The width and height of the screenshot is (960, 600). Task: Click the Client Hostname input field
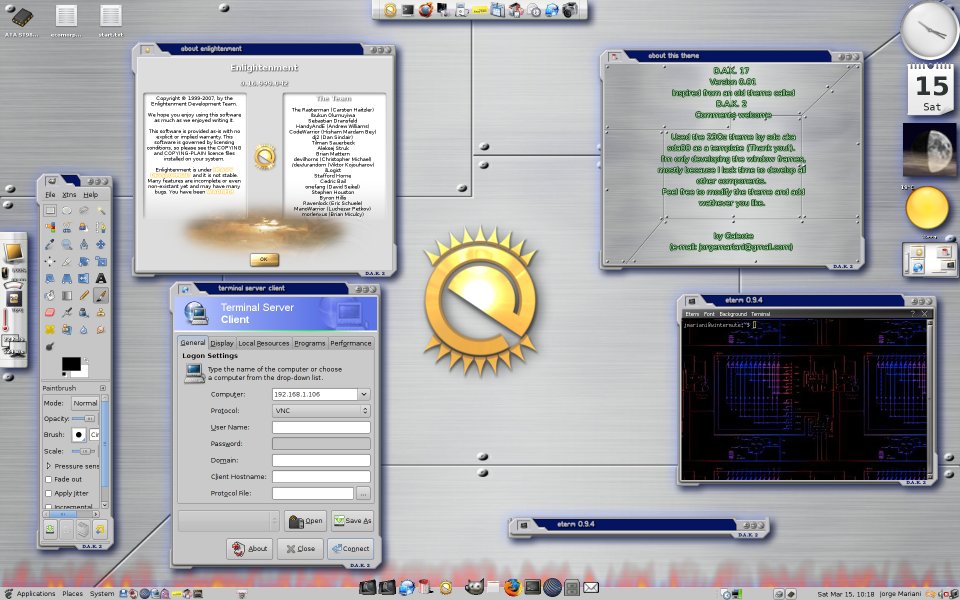[x=321, y=476]
